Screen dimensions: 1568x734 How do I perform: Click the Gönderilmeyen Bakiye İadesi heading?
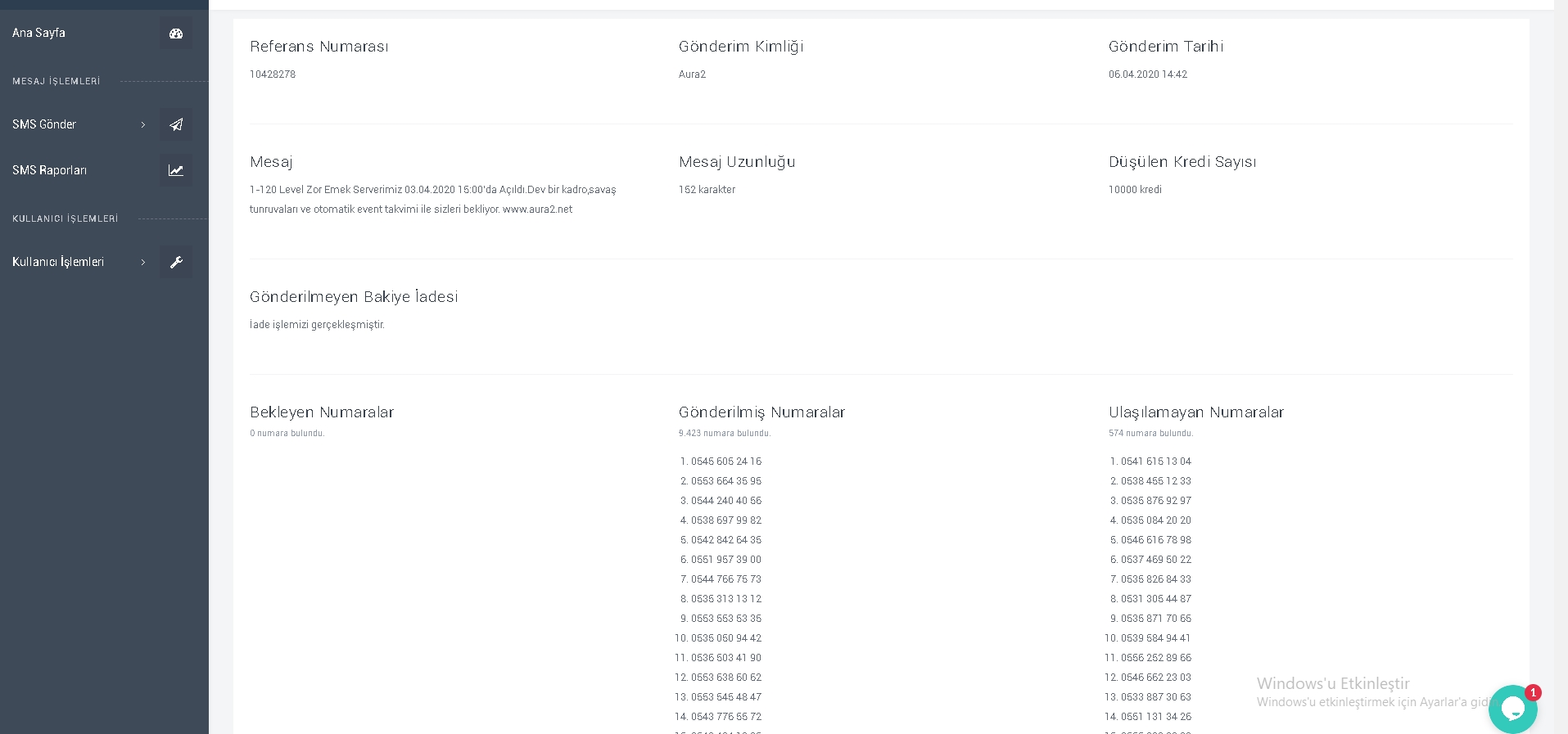click(x=354, y=297)
